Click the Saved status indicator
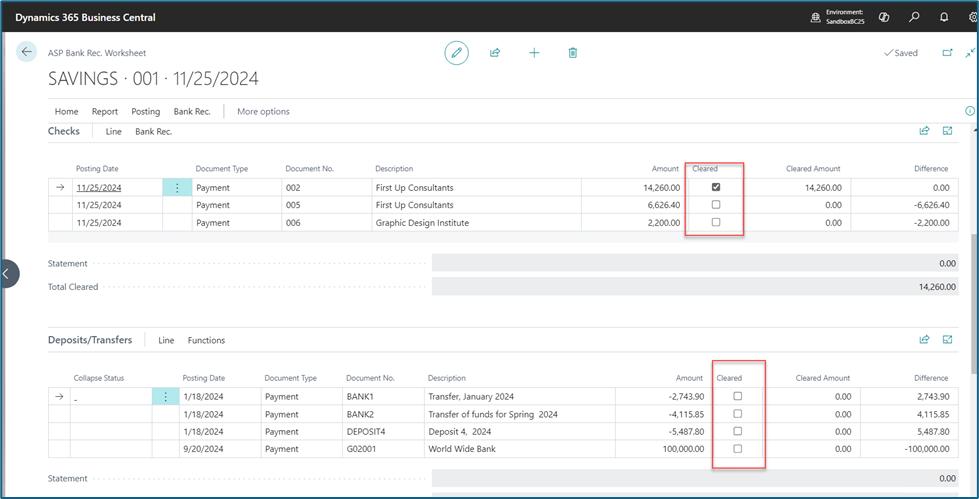 (x=901, y=53)
